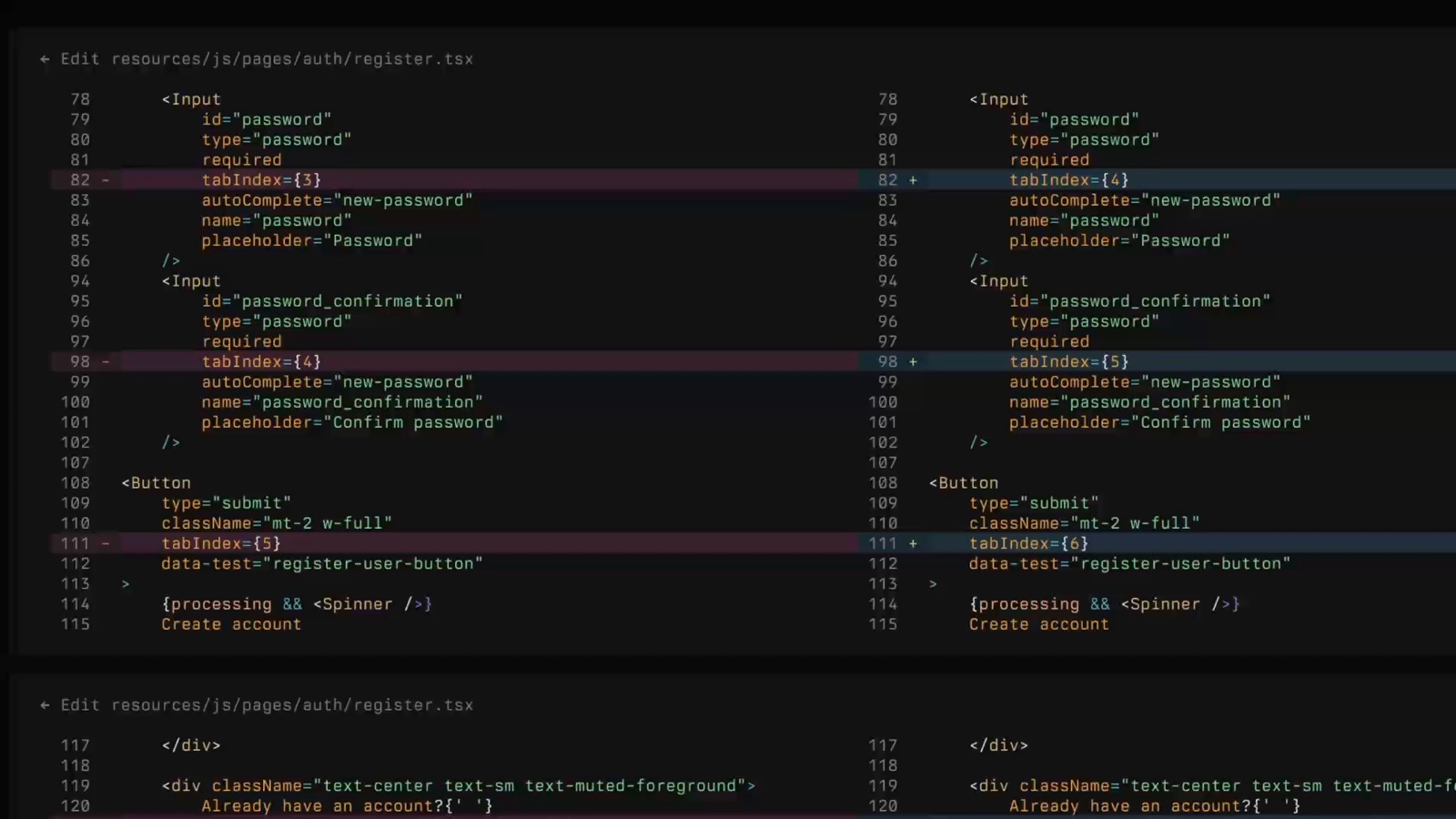Click the minus marker on removed line 111
The image size is (1456, 819).
point(106,543)
